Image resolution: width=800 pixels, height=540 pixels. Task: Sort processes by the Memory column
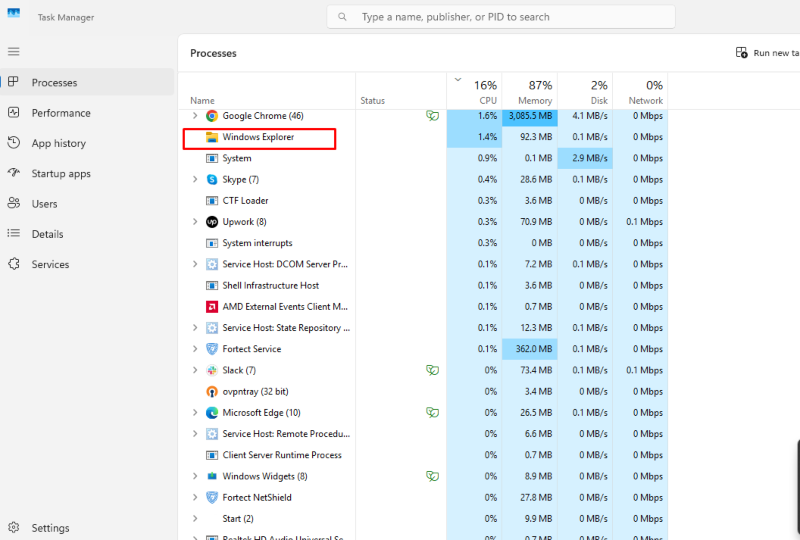pos(530,91)
